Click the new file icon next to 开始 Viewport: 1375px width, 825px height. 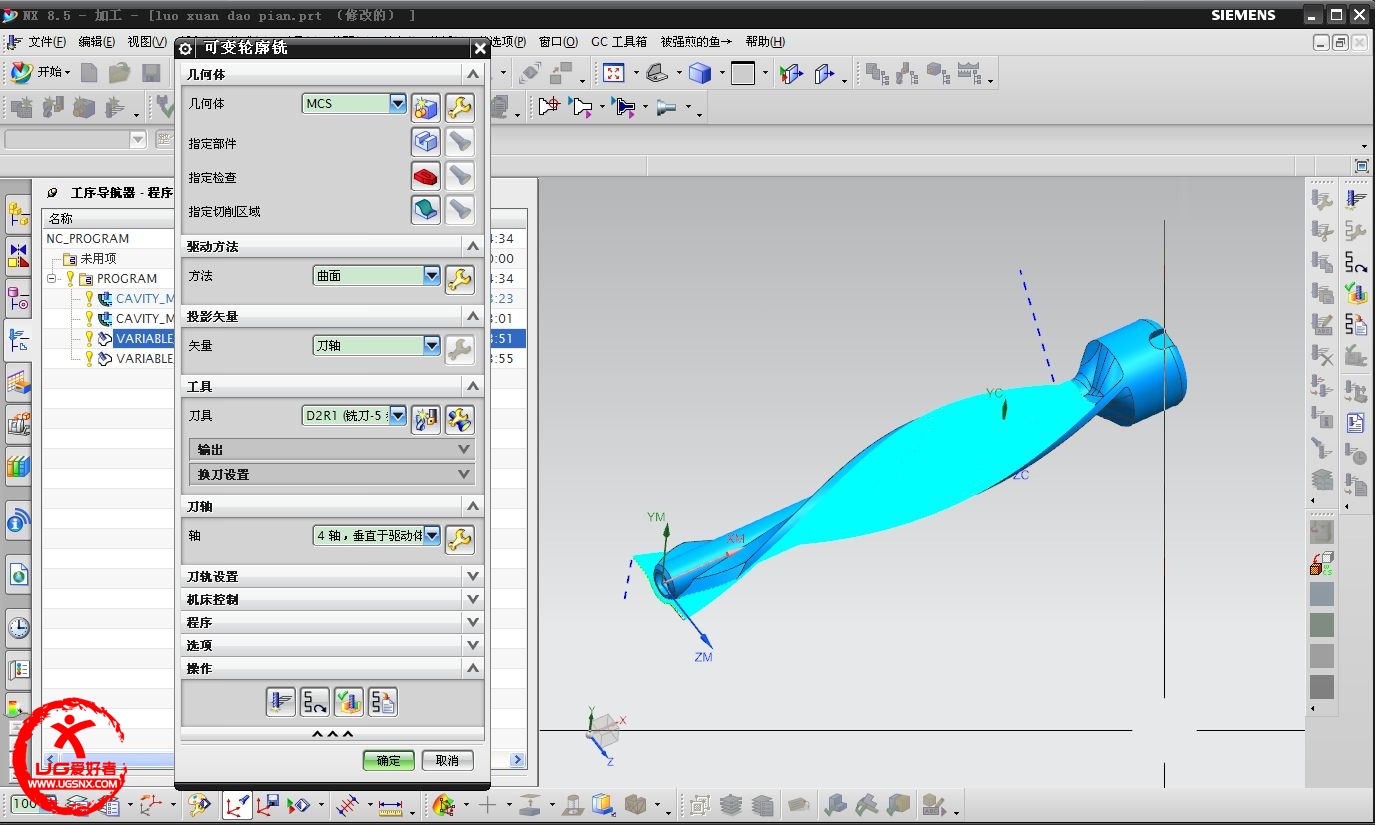tap(90, 72)
